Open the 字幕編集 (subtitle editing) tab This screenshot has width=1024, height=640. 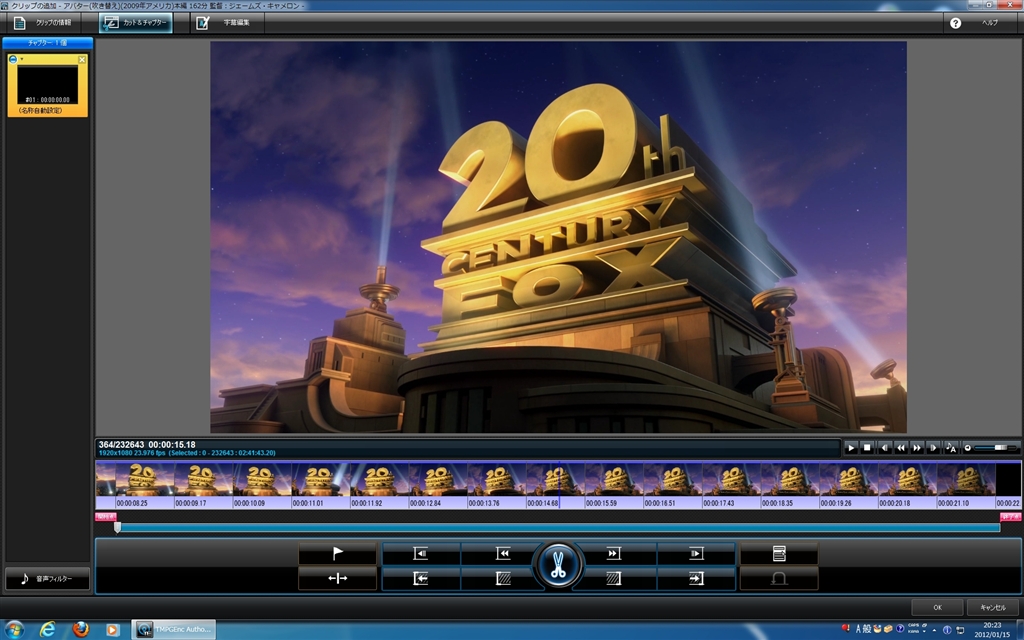tap(227, 23)
